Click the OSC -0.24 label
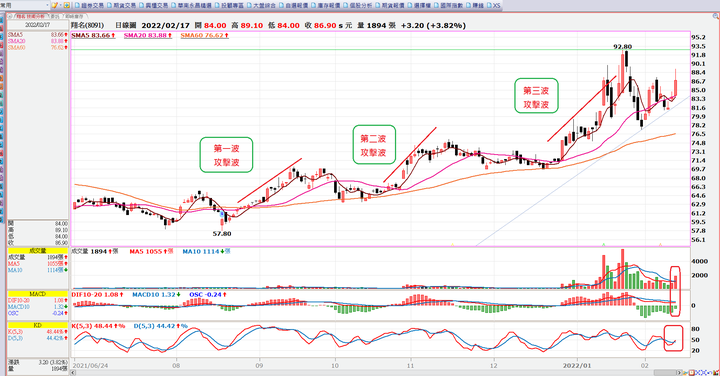The height and width of the screenshot is (376, 720). (x=208, y=294)
